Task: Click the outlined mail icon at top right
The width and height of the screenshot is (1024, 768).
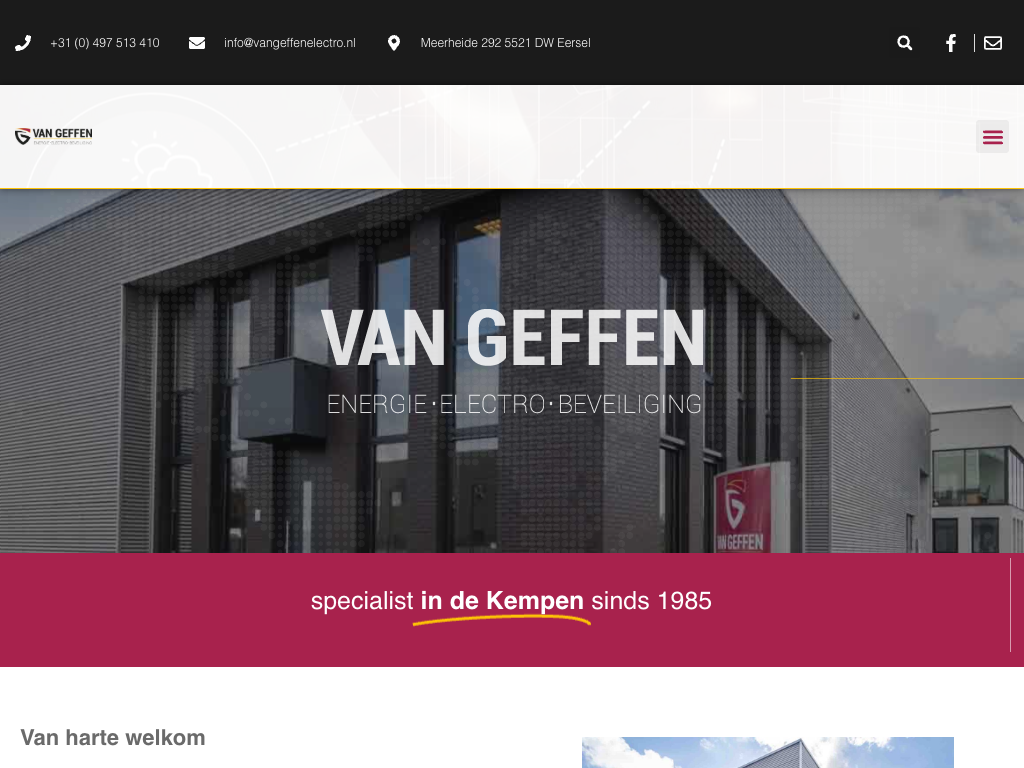Action: 993,43
